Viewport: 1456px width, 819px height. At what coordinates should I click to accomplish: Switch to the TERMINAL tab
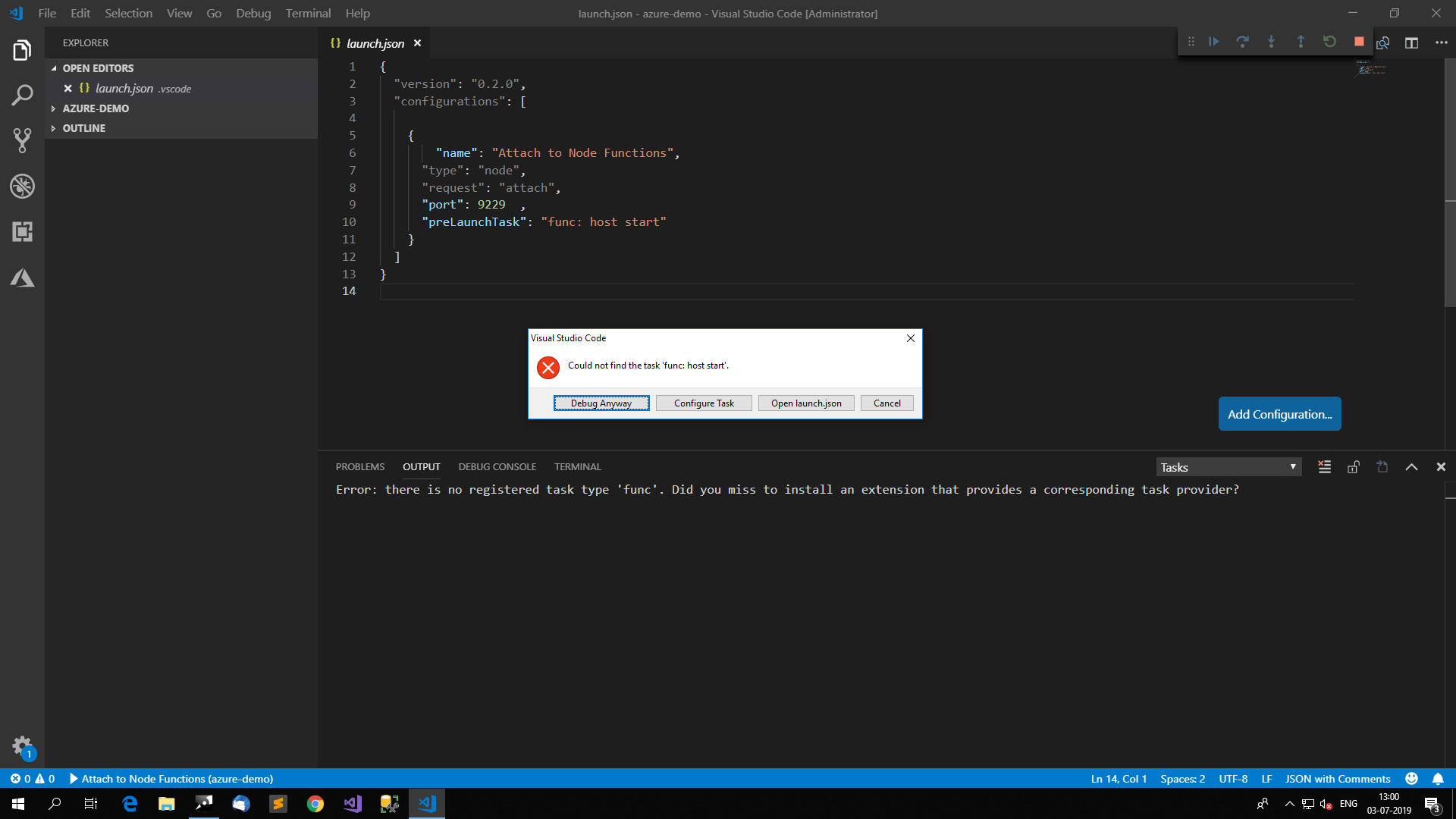pyautogui.click(x=577, y=466)
